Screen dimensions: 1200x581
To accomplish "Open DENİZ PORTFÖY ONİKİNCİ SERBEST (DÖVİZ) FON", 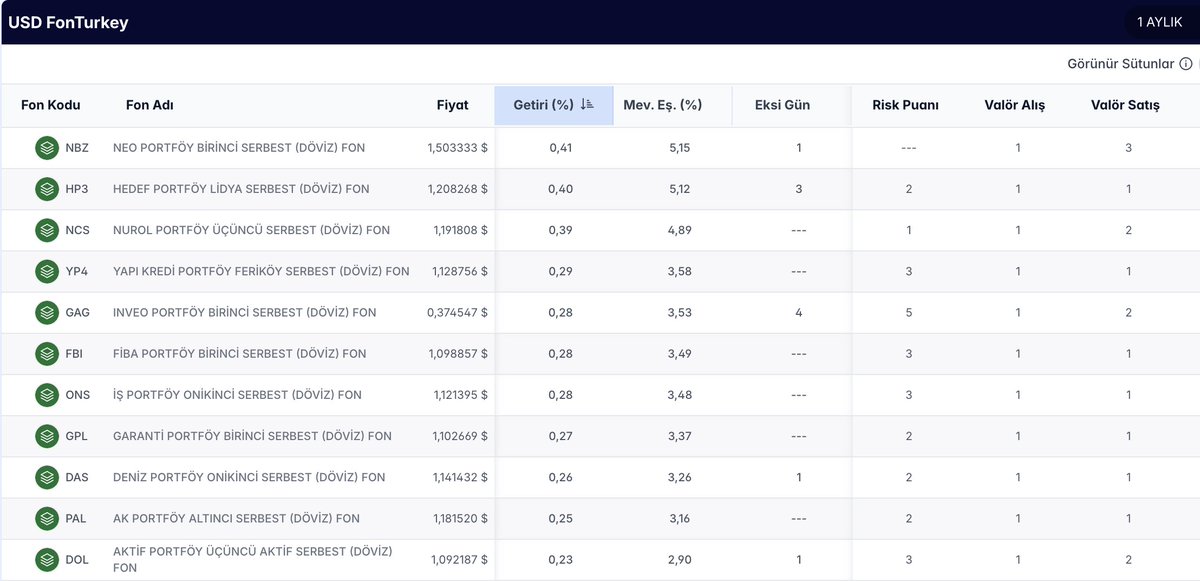I will [x=249, y=477].
